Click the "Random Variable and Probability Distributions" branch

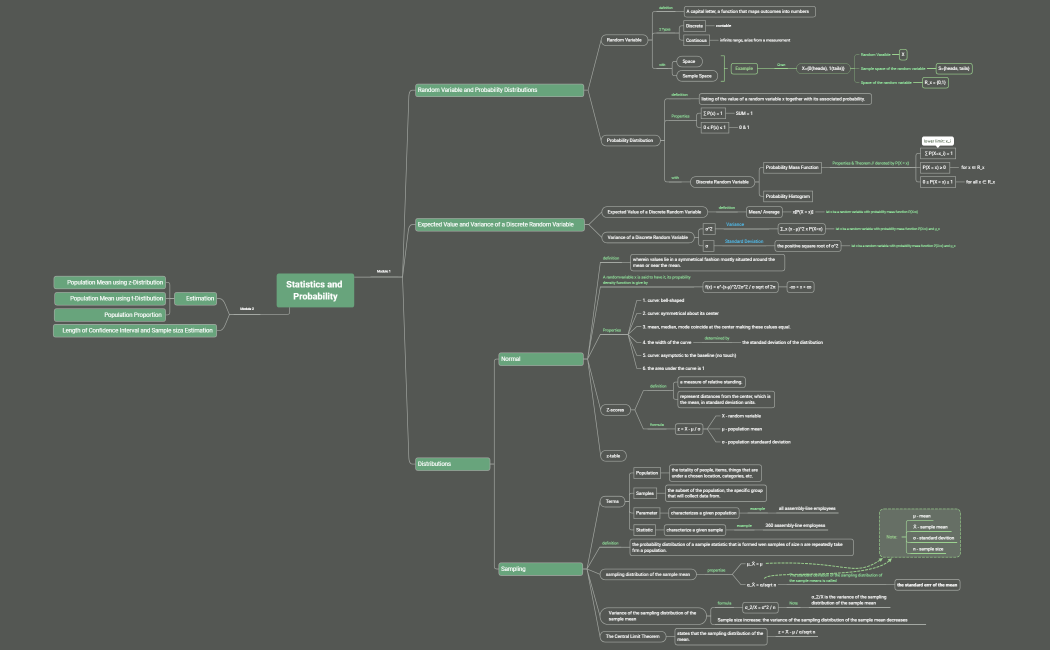498,88
